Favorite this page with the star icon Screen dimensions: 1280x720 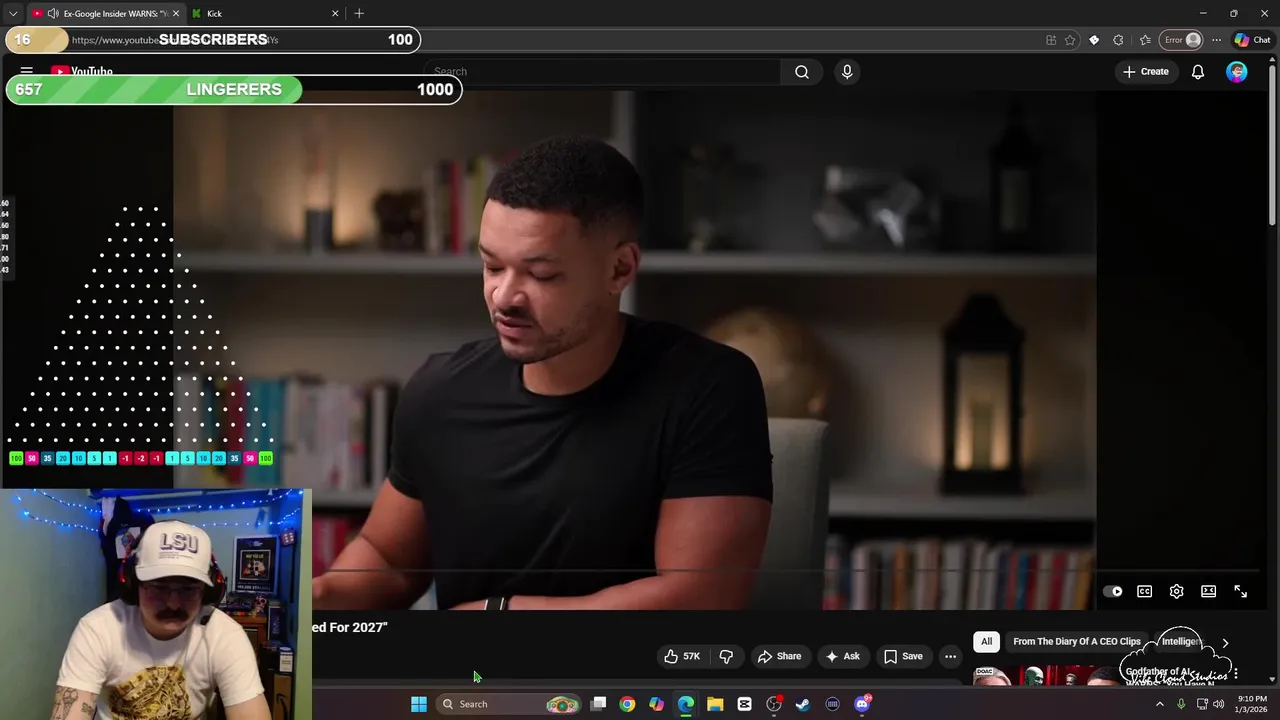pyautogui.click(x=1070, y=40)
